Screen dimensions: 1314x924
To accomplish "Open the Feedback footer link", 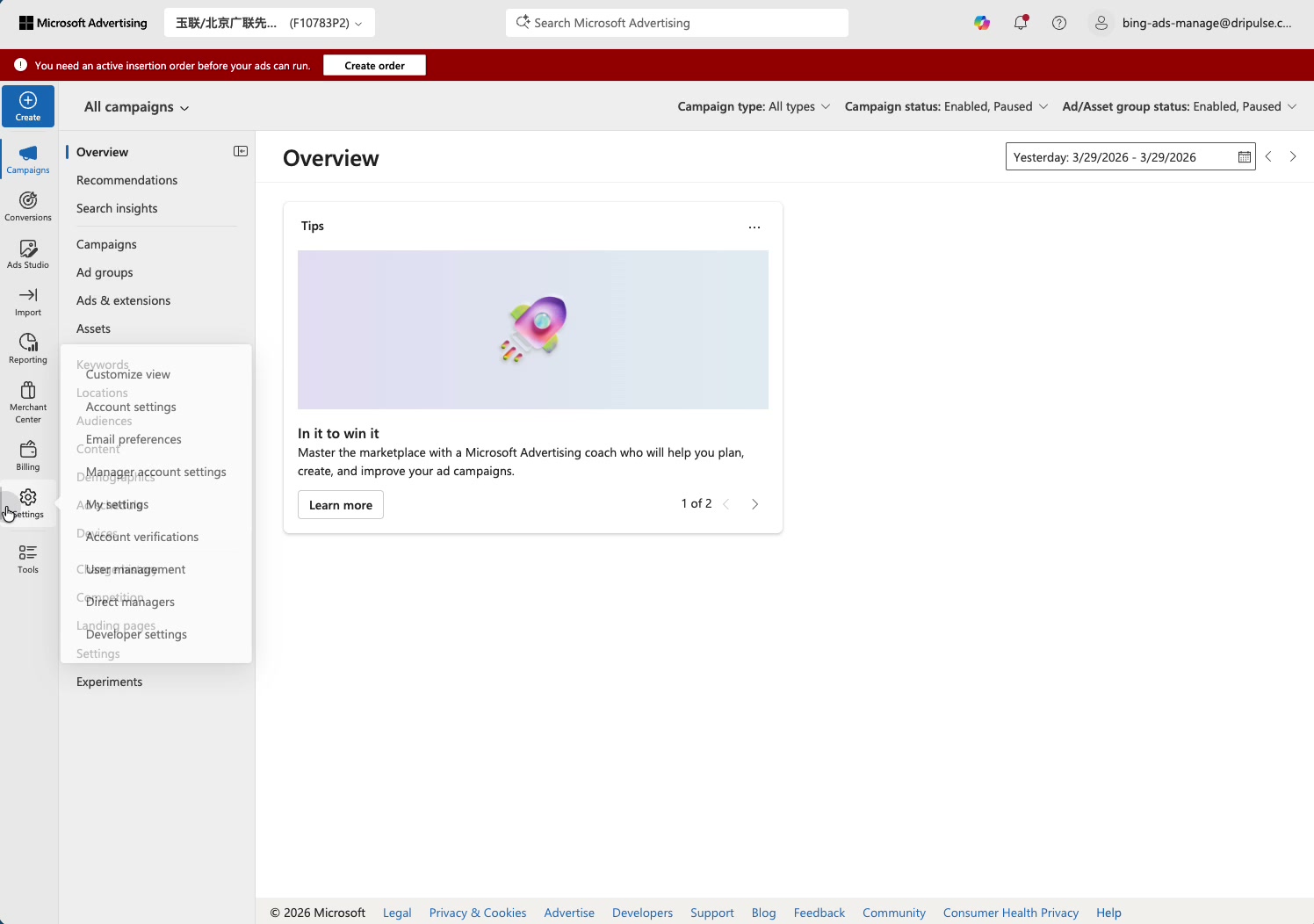I will point(819,913).
